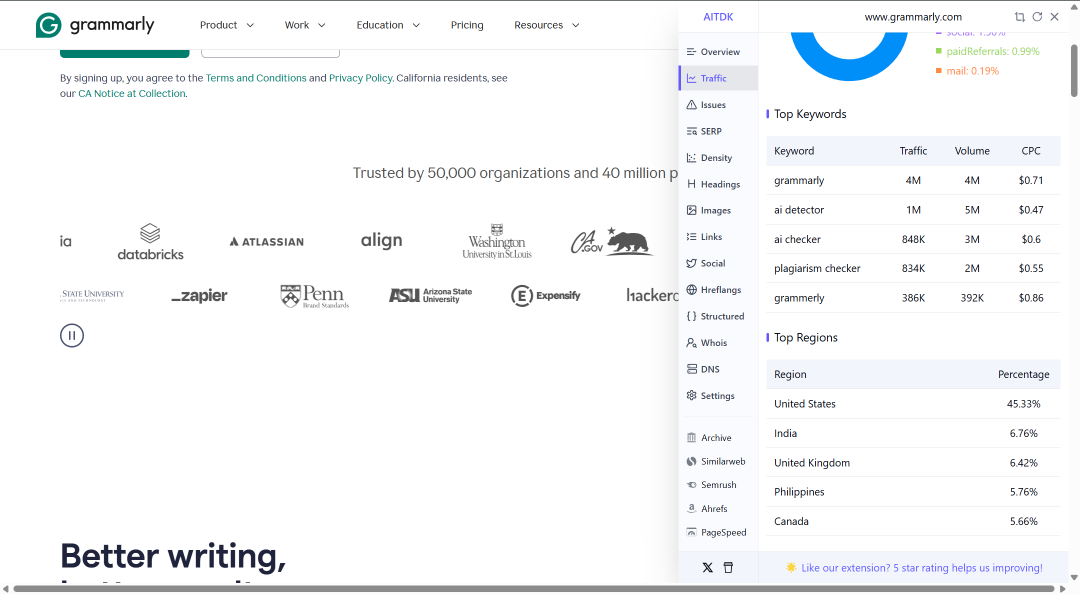Click the Arizona State University logo
The image size is (1080, 594).
tap(430, 296)
